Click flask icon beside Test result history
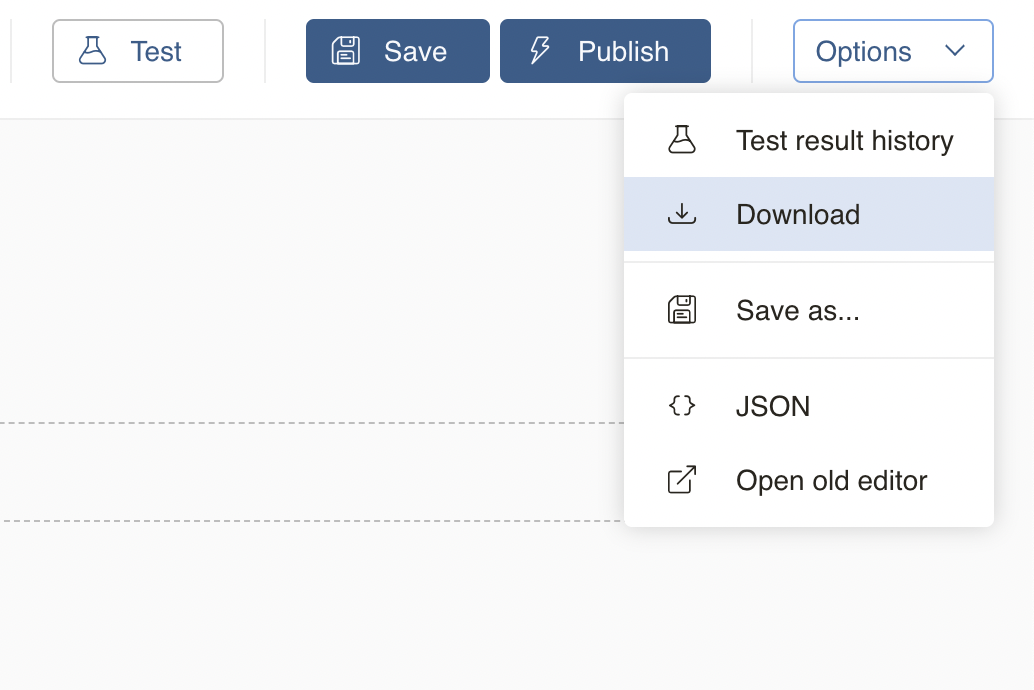Screen dimensions: 1034x690 tap(682, 140)
